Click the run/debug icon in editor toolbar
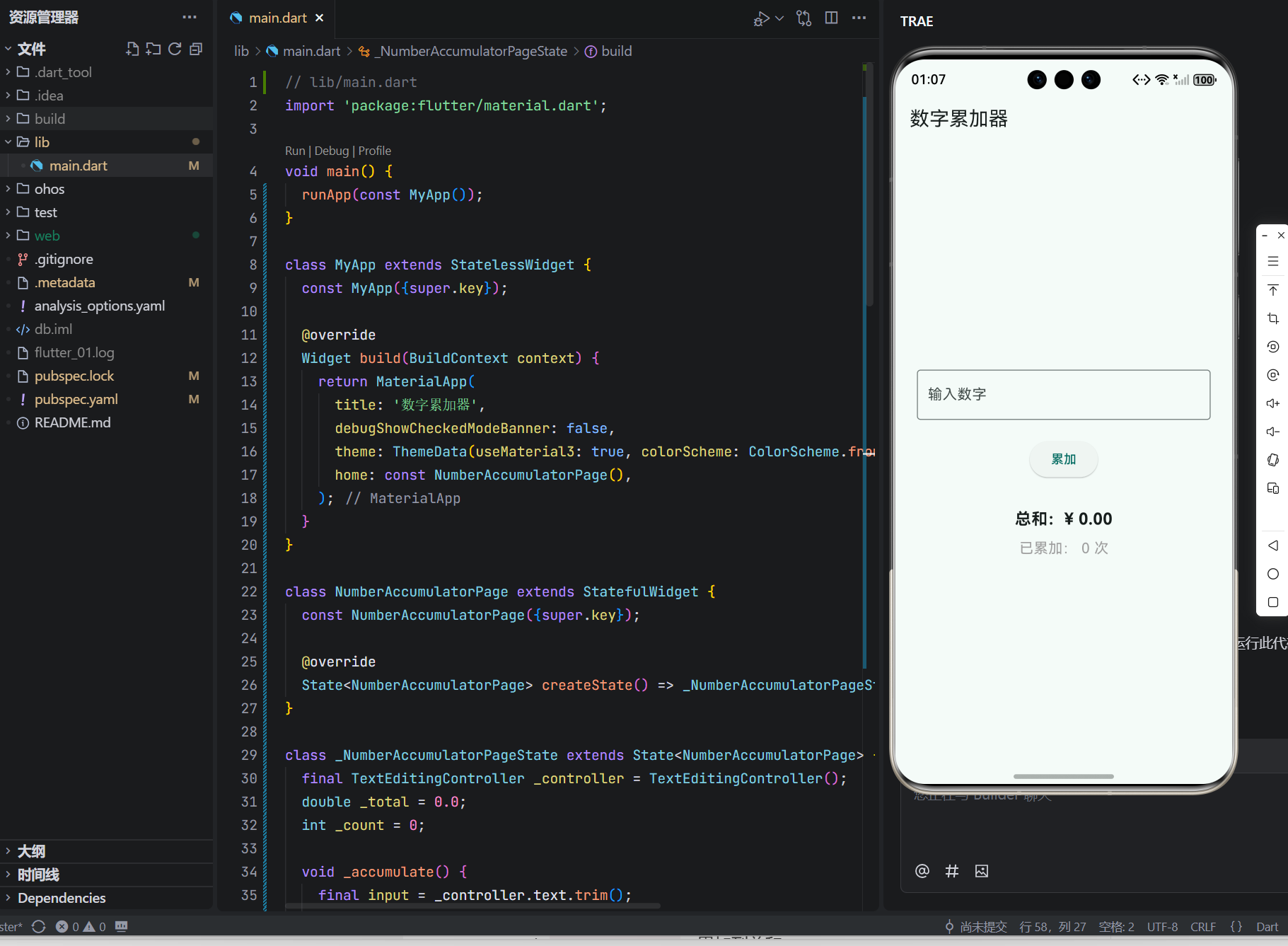Screen dimensions: 1288x946 click(761, 18)
